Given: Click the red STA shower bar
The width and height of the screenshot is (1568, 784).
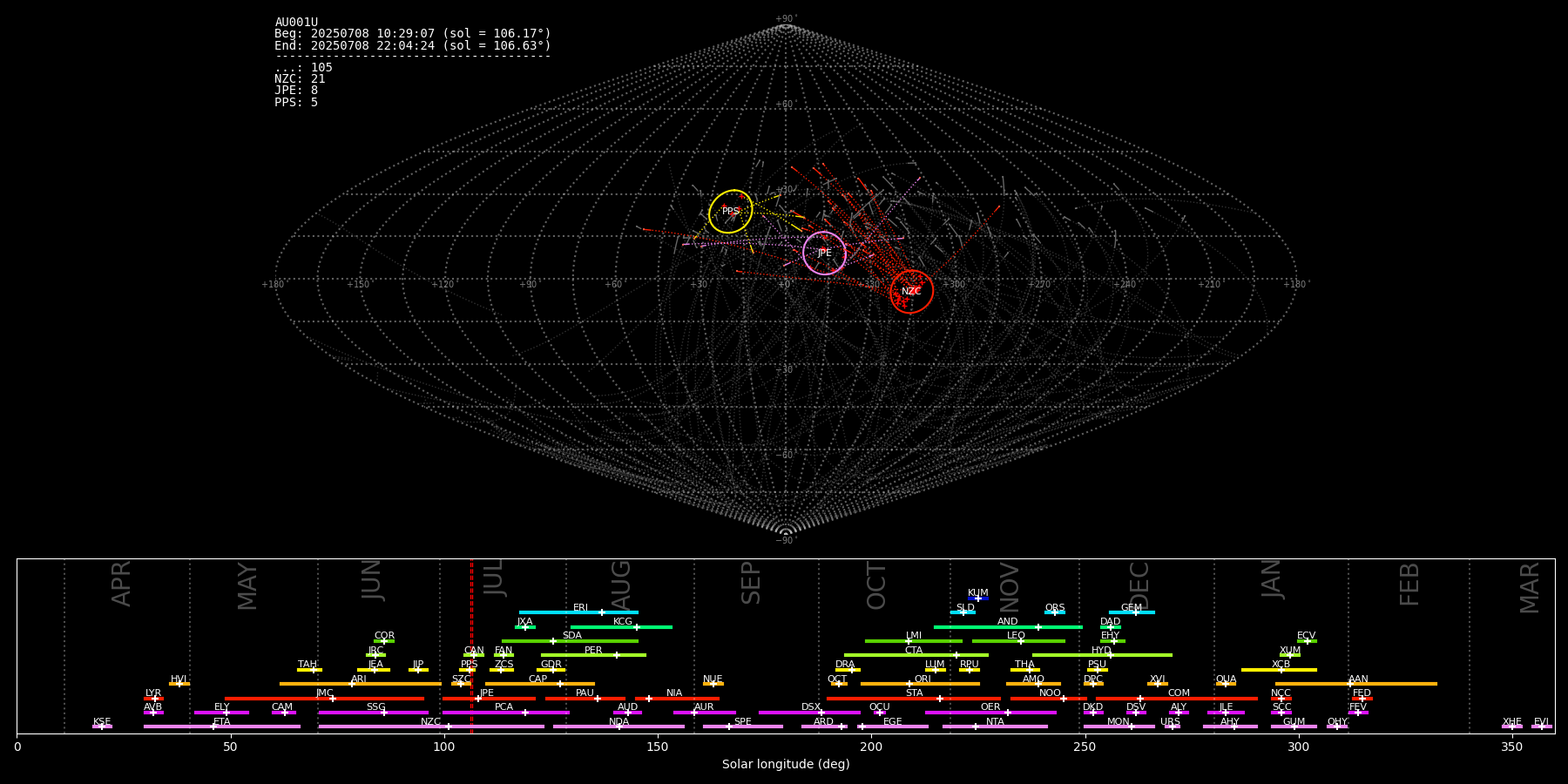Looking at the screenshot, I should (914, 699).
